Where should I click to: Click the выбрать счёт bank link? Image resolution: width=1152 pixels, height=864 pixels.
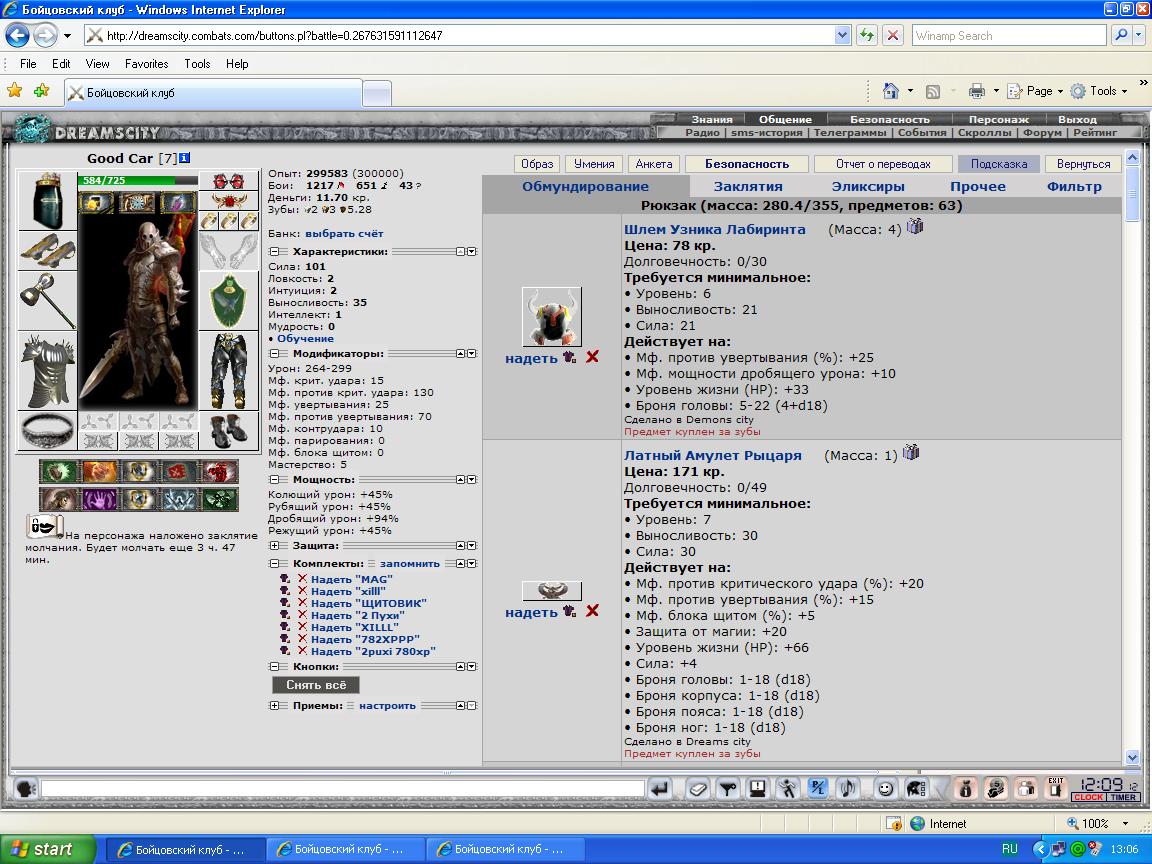coord(344,234)
